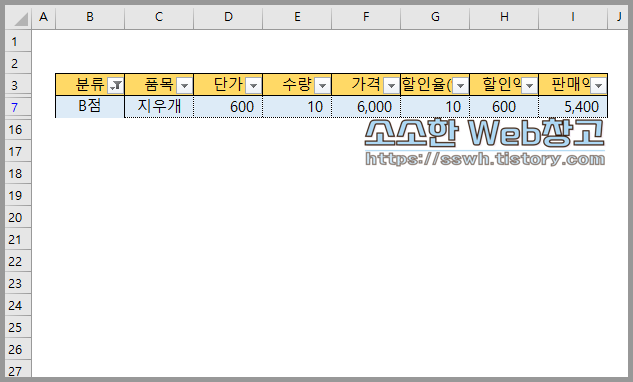Viewport: 633px width, 382px height.
Task: Open the 할인율 filter dropdown
Action: coord(460,85)
